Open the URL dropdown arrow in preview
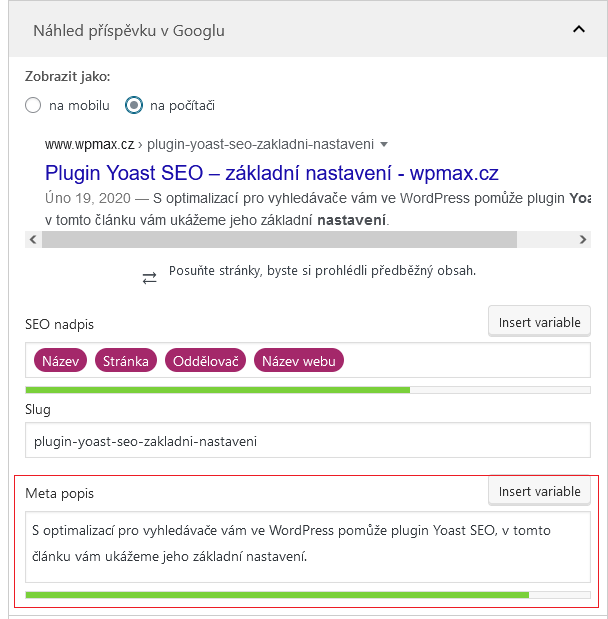608x619 pixels. pos(384,144)
